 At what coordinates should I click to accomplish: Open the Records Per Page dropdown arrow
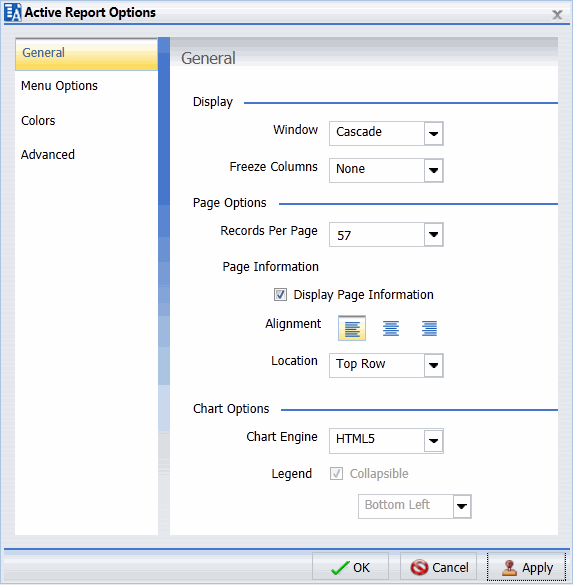[x=433, y=234]
